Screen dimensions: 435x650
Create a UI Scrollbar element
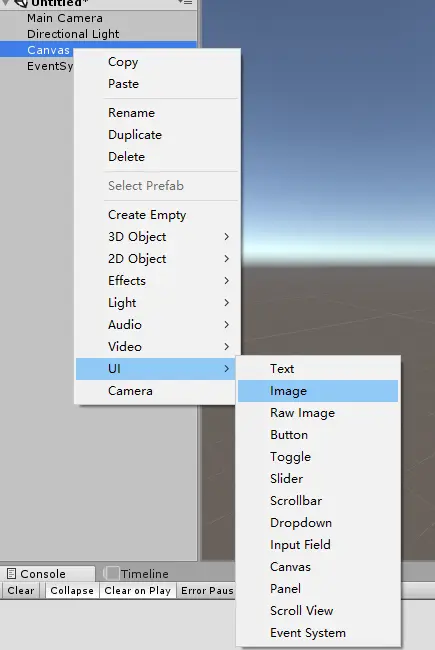(318, 501)
